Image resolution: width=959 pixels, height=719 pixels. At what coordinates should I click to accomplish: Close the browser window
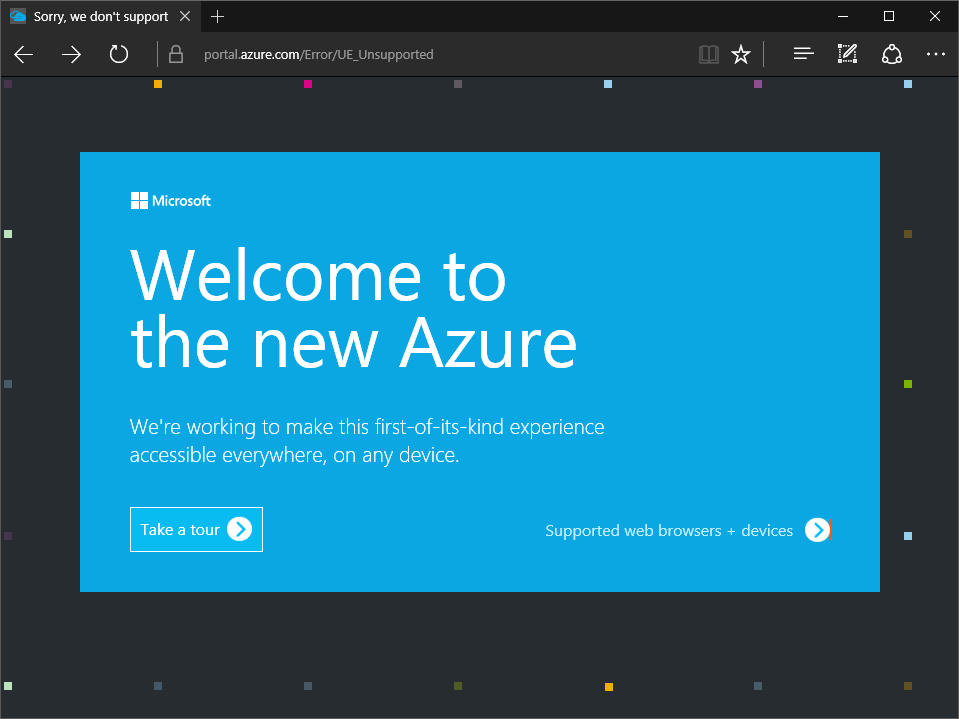[x=935, y=17]
